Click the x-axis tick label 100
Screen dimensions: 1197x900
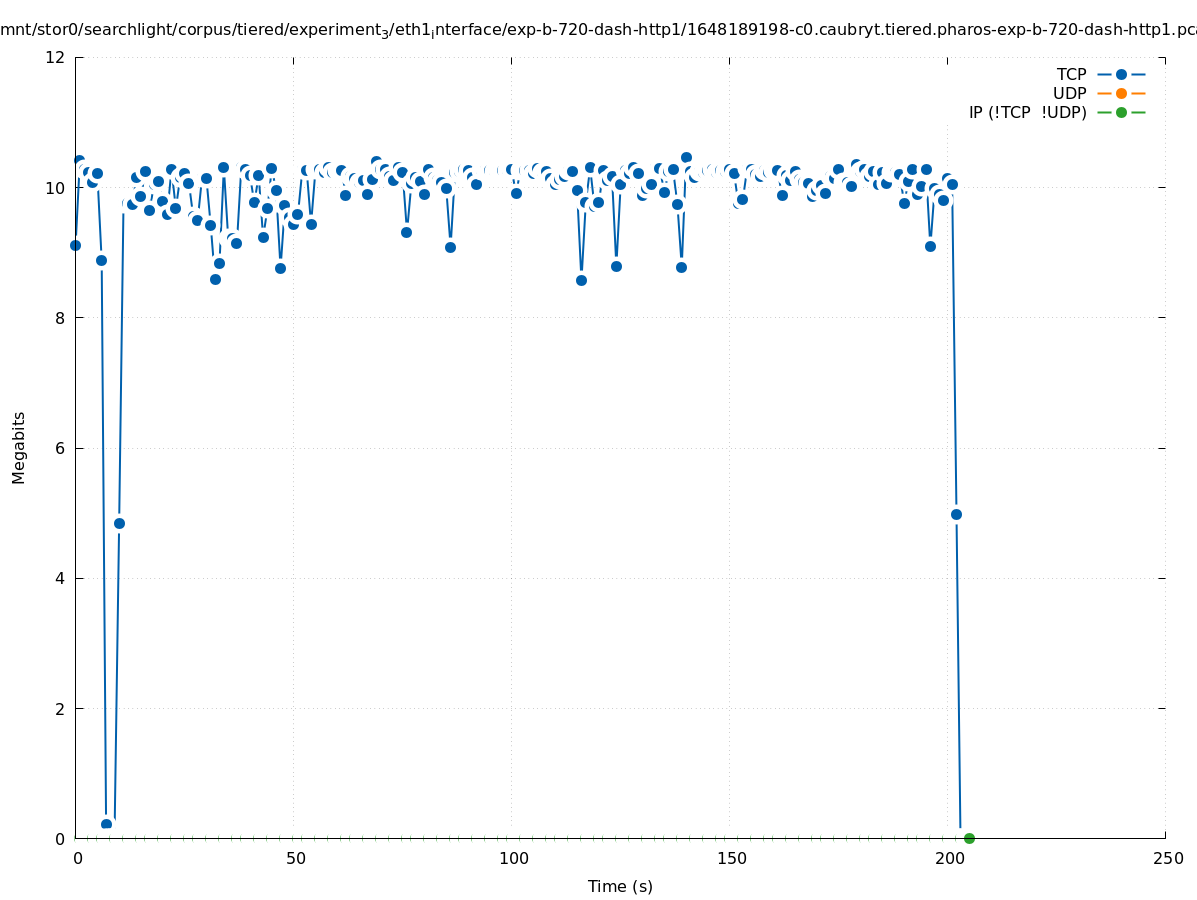513,858
